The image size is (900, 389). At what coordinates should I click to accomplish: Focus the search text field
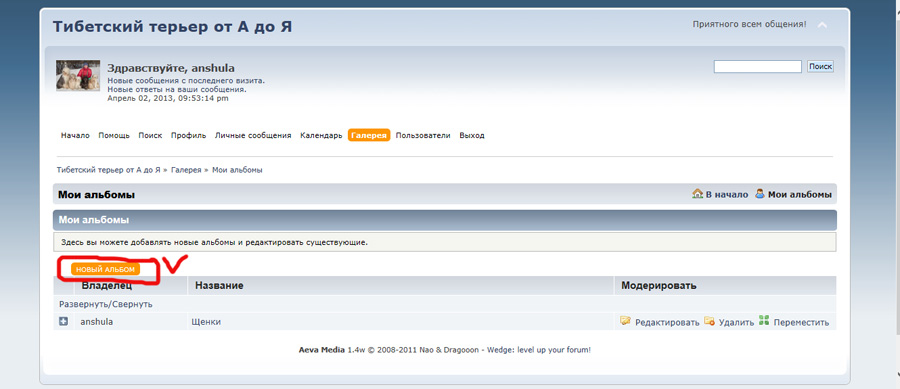[x=758, y=67]
